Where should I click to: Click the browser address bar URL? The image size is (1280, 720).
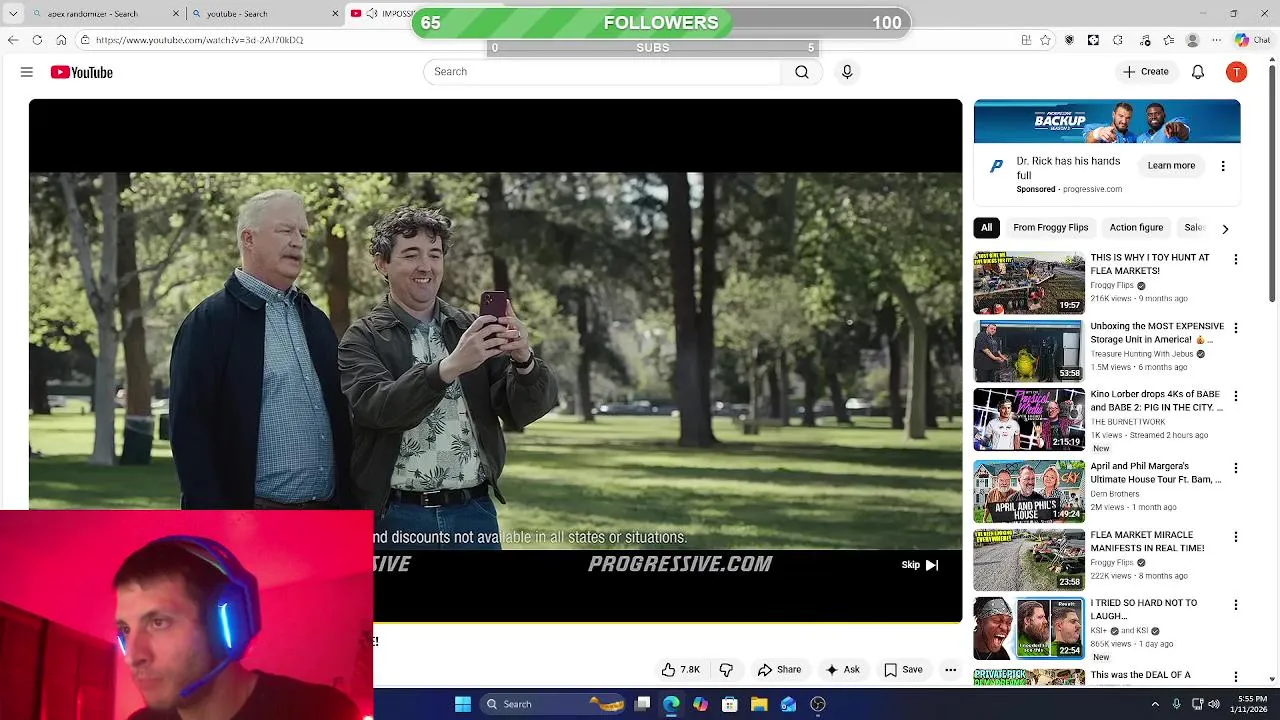[199, 40]
